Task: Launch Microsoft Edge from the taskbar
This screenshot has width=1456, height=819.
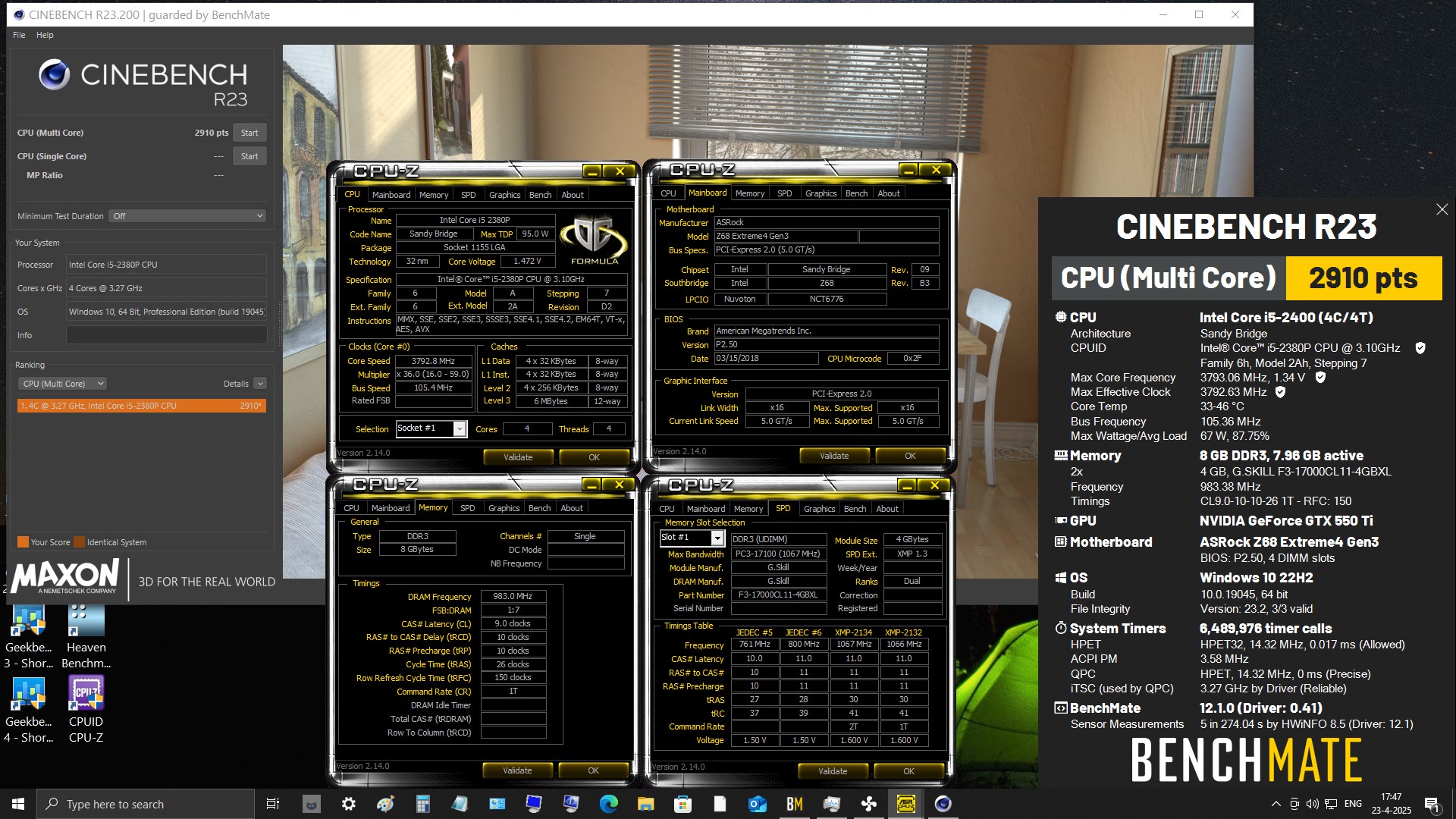Action: [x=608, y=804]
